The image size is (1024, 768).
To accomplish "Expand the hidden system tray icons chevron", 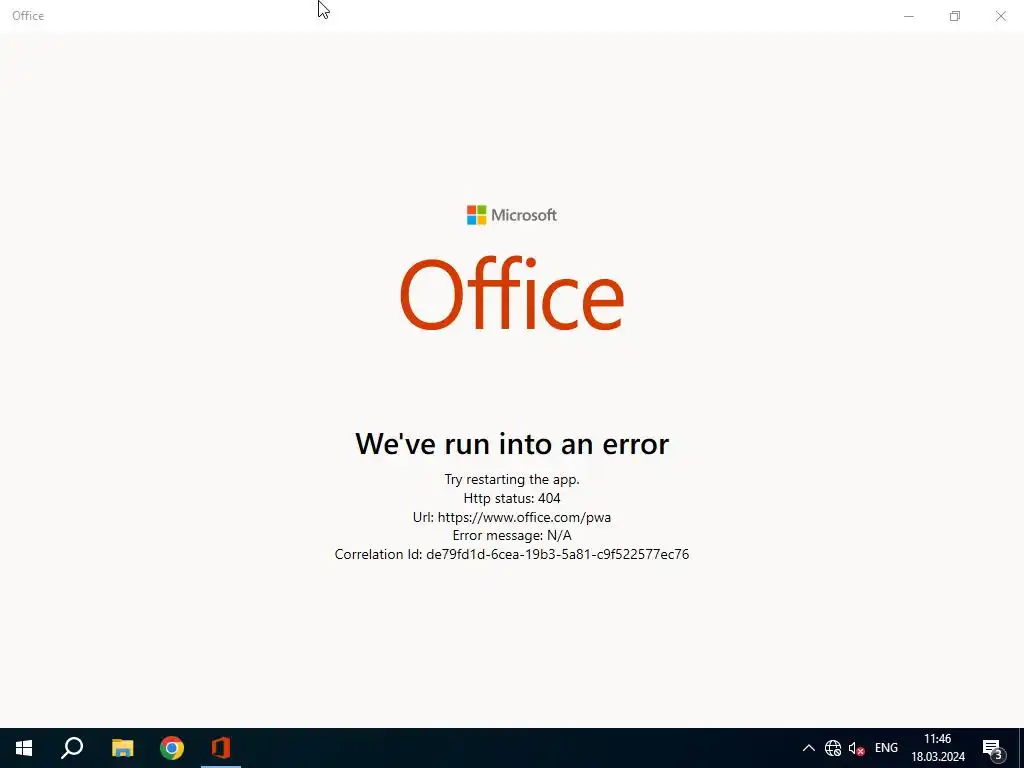I will [808, 748].
